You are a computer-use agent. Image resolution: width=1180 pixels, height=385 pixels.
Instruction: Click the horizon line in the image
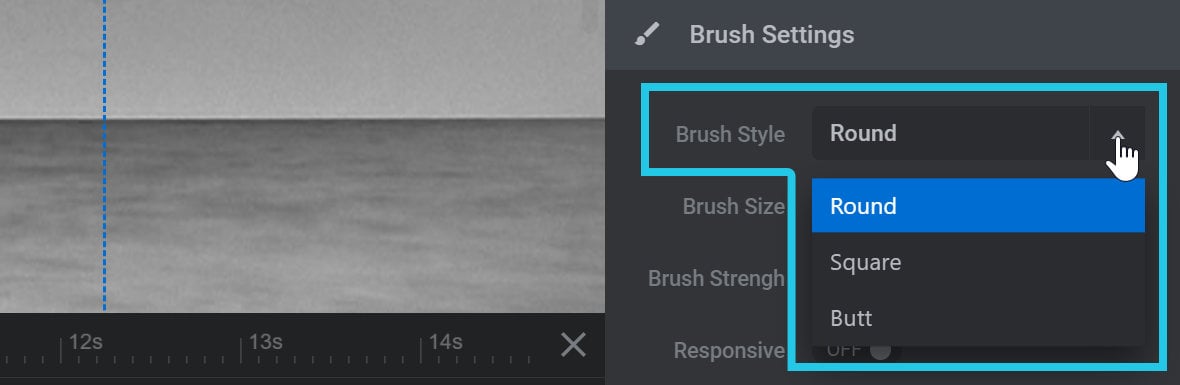[303, 119]
